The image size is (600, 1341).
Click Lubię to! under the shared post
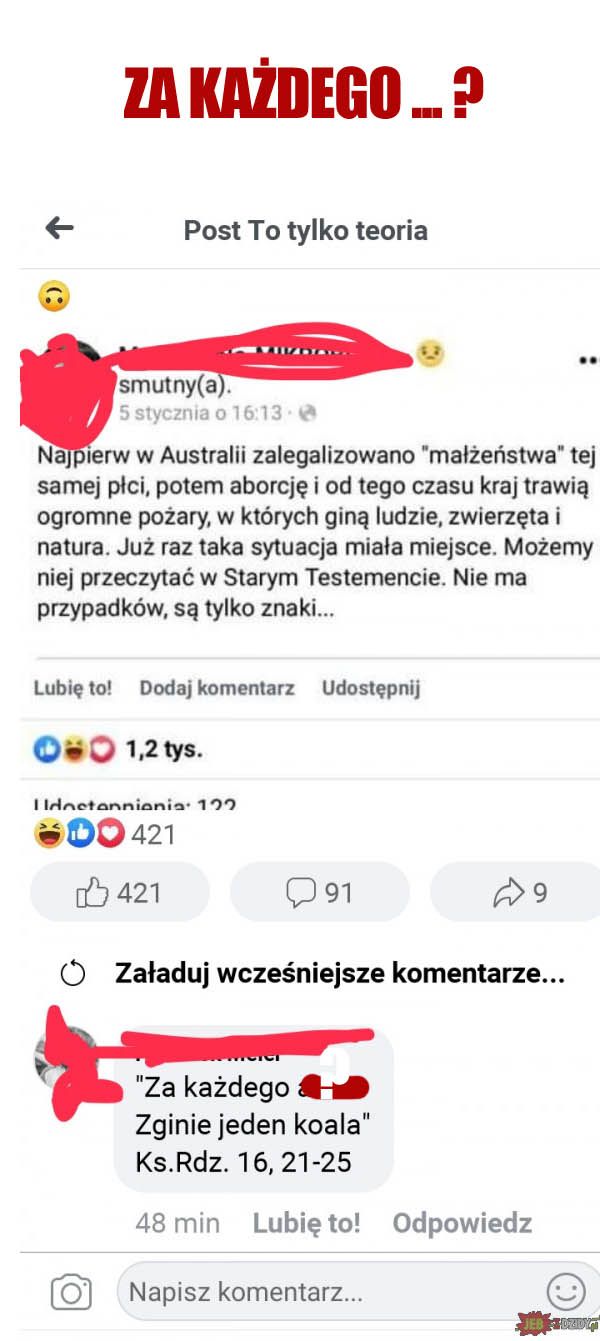73,688
